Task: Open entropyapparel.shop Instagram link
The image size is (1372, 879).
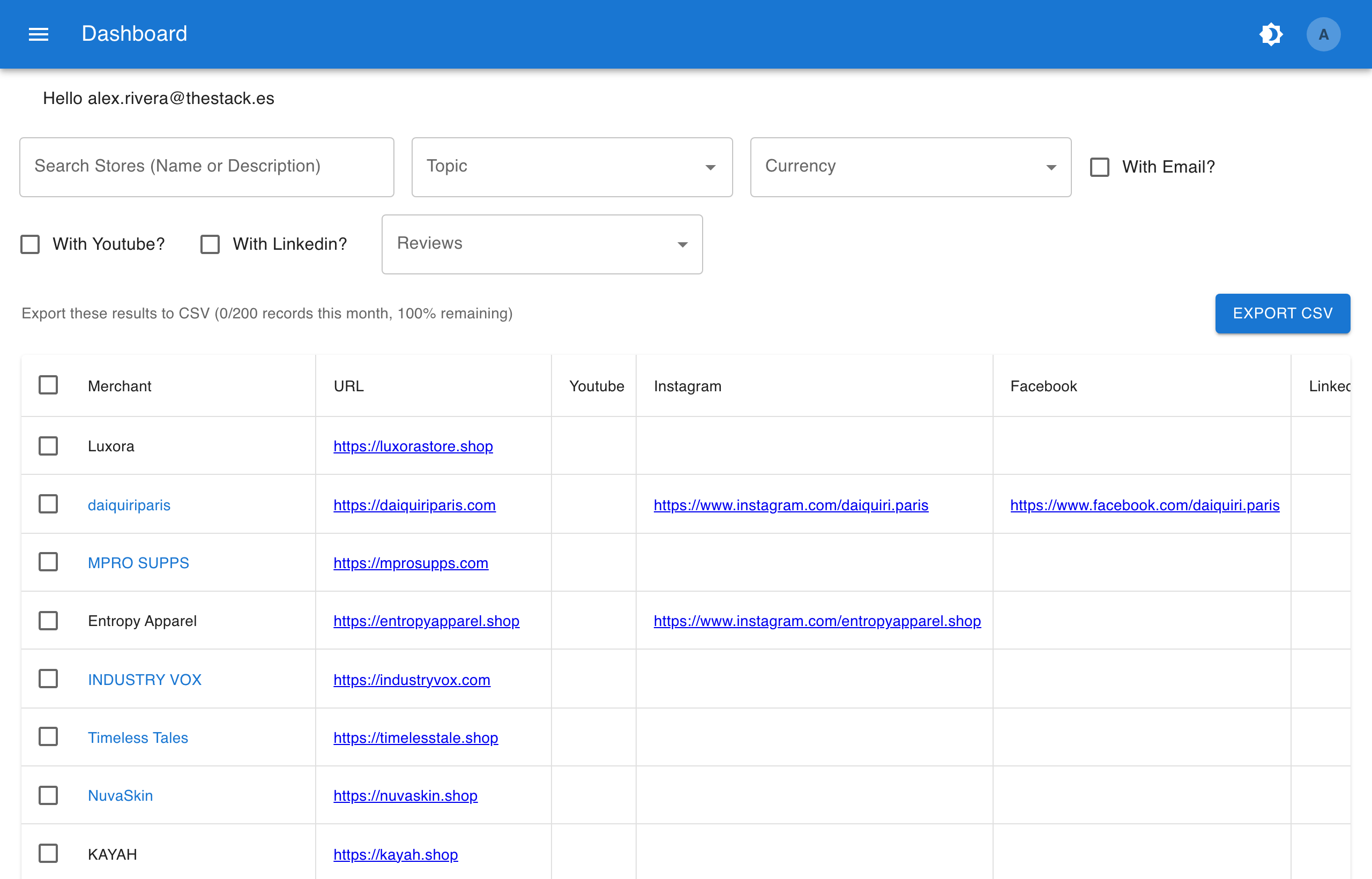Action: pyautogui.click(x=817, y=621)
